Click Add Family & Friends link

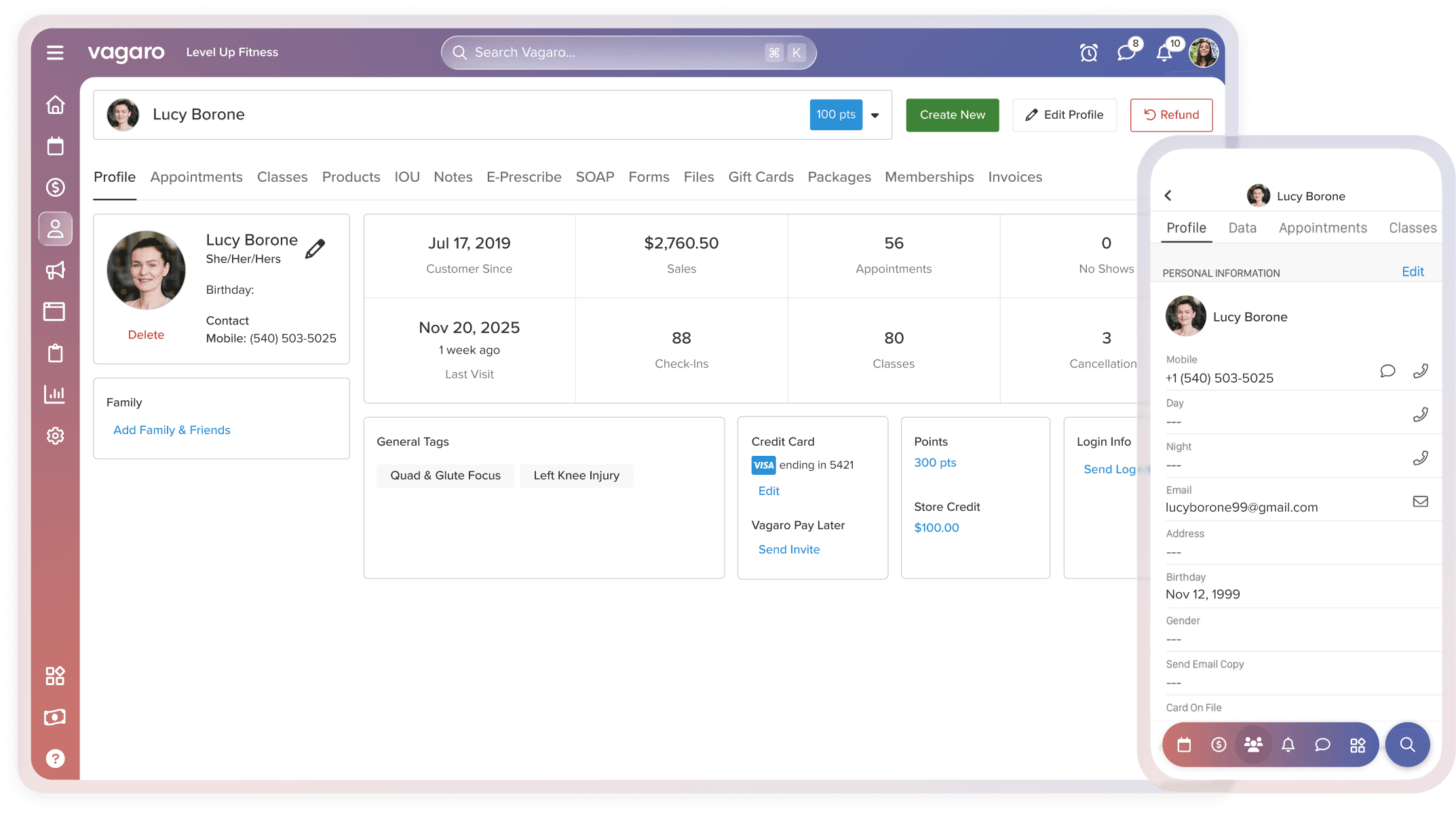[x=172, y=430]
